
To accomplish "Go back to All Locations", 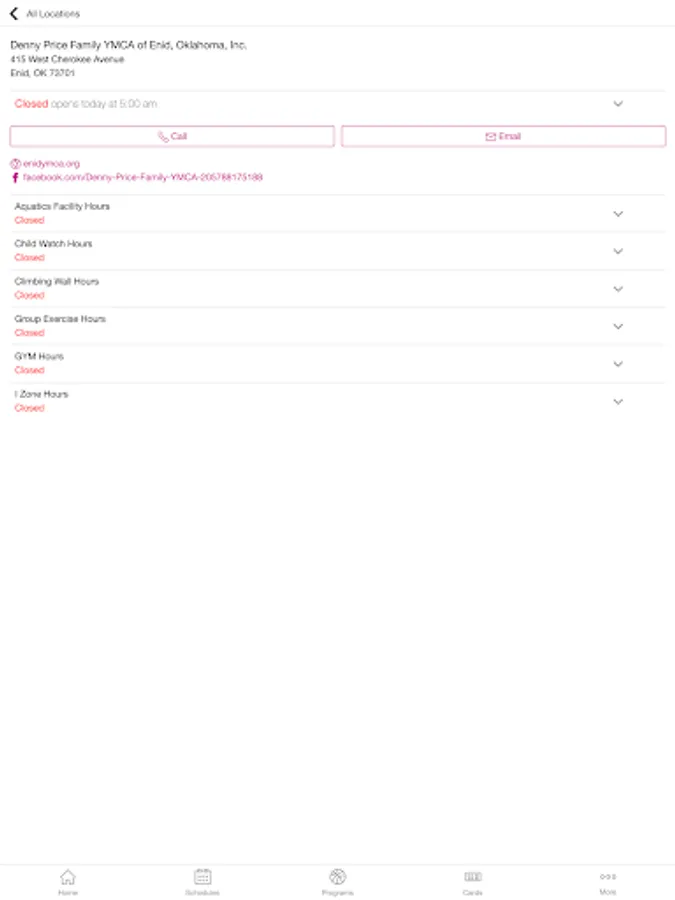I will (14, 13).
